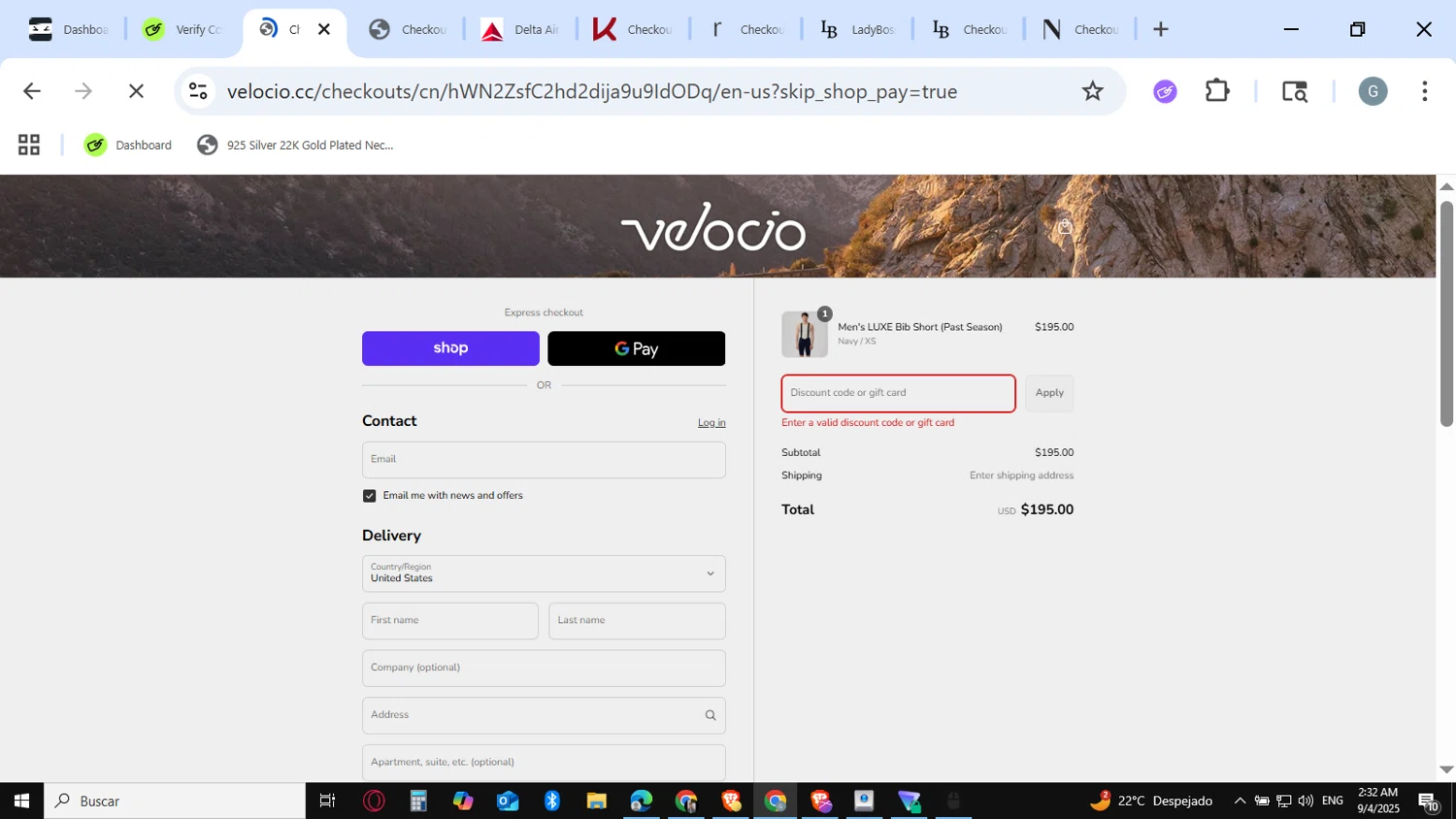This screenshot has height=819, width=1456.
Task: Launch Opera from the taskbar
Action: click(374, 801)
